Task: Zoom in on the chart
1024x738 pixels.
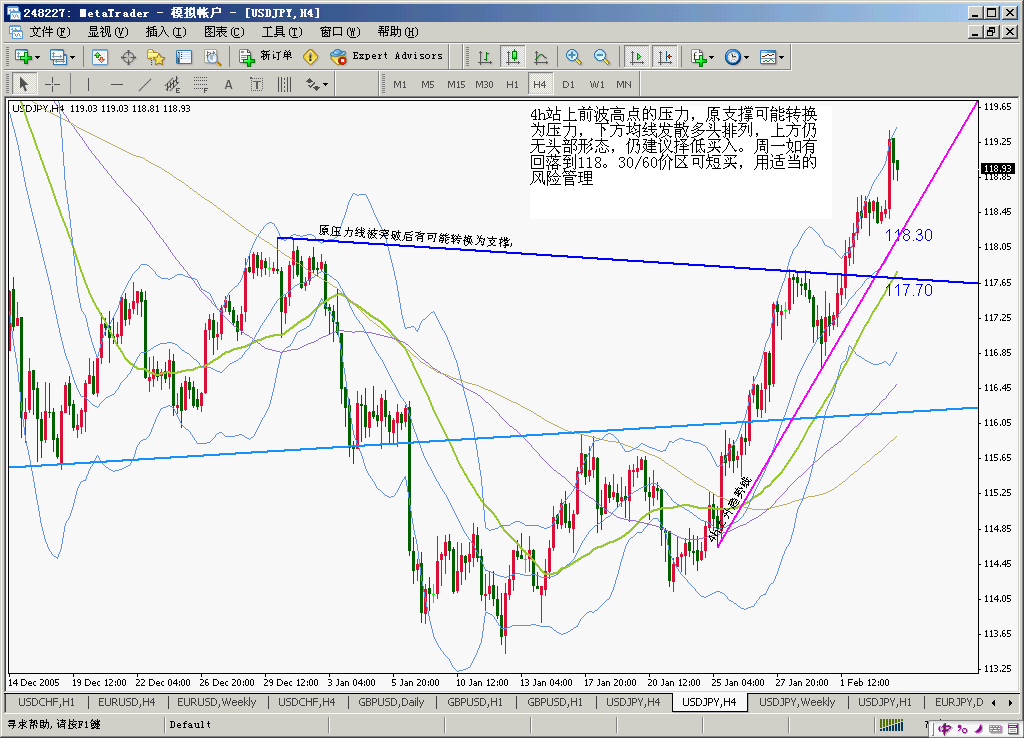Action: click(x=573, y=57)
